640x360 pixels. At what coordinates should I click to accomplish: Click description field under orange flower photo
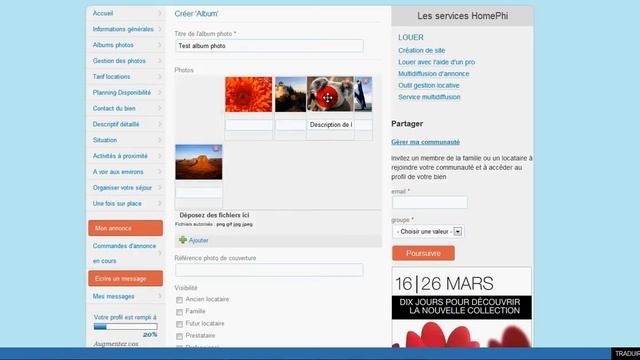coord(249,125)
